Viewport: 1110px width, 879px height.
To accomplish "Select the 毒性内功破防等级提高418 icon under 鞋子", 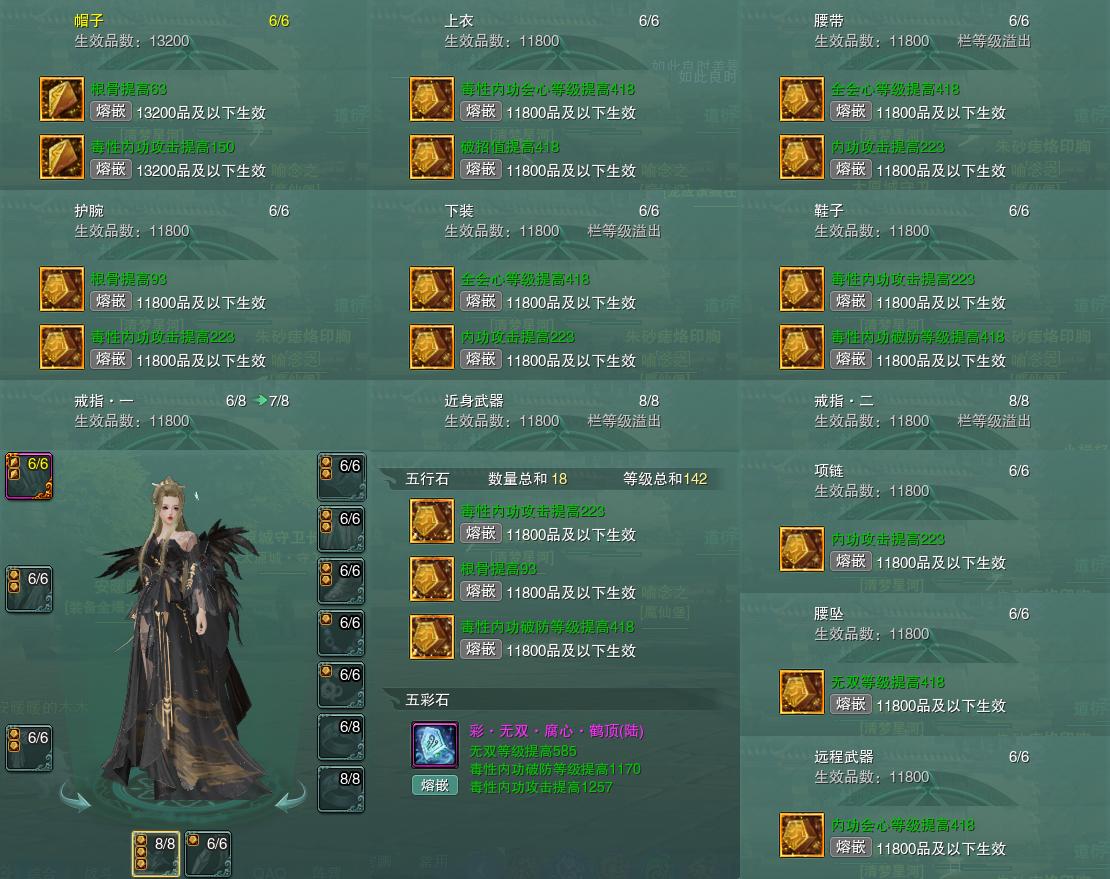I will coord(801,347).
